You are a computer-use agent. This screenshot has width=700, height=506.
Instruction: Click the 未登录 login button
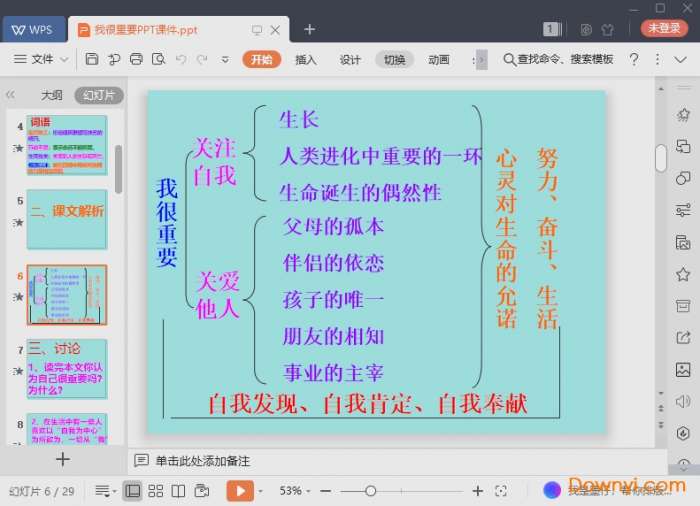tap(664, 29)
